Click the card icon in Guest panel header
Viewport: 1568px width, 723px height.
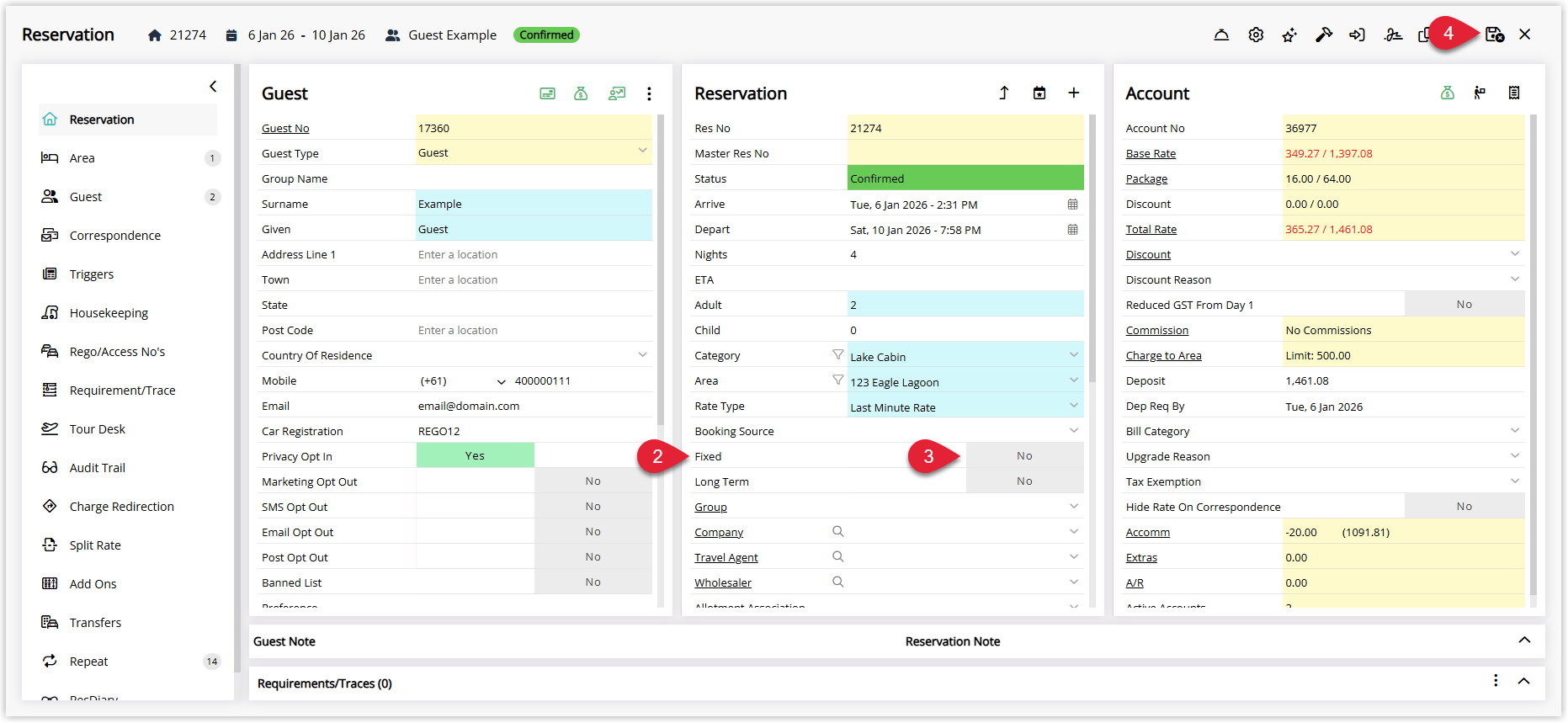point(548,93)
